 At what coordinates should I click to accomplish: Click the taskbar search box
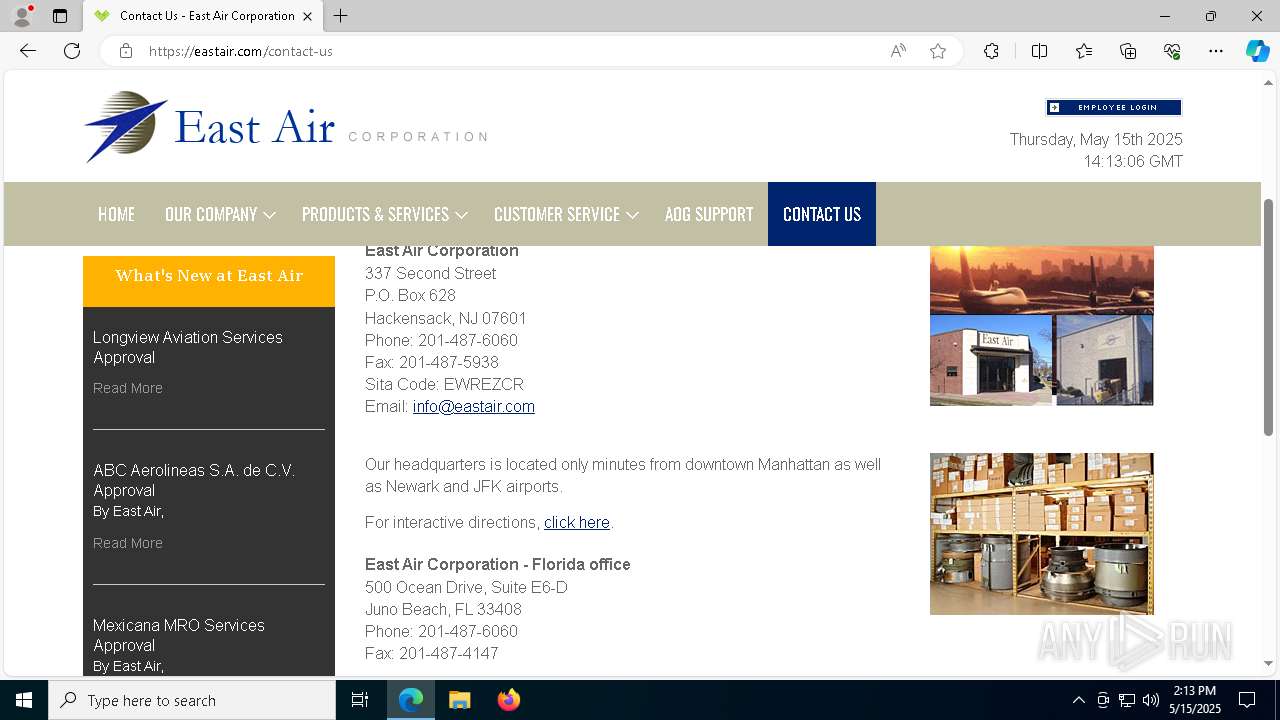tap(192, 700)
